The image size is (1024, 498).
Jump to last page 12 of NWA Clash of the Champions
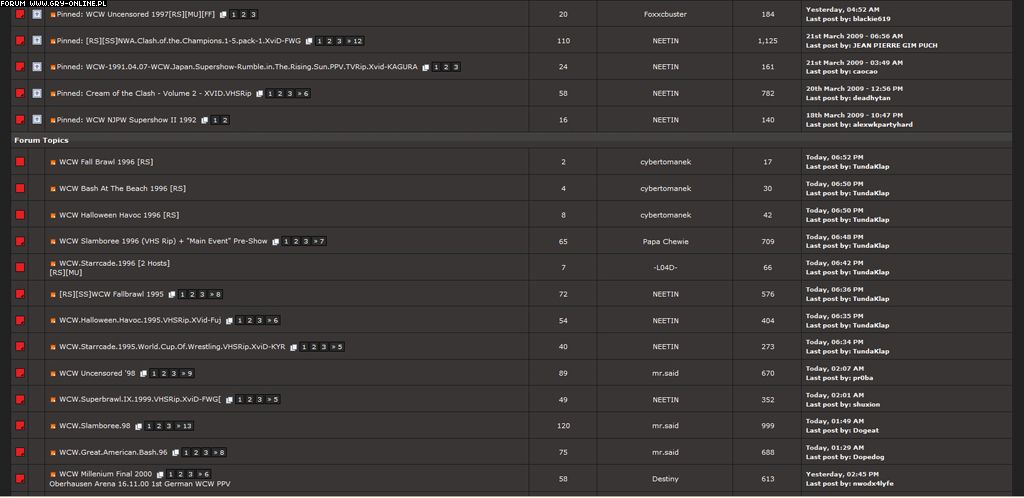click(355, 41)
